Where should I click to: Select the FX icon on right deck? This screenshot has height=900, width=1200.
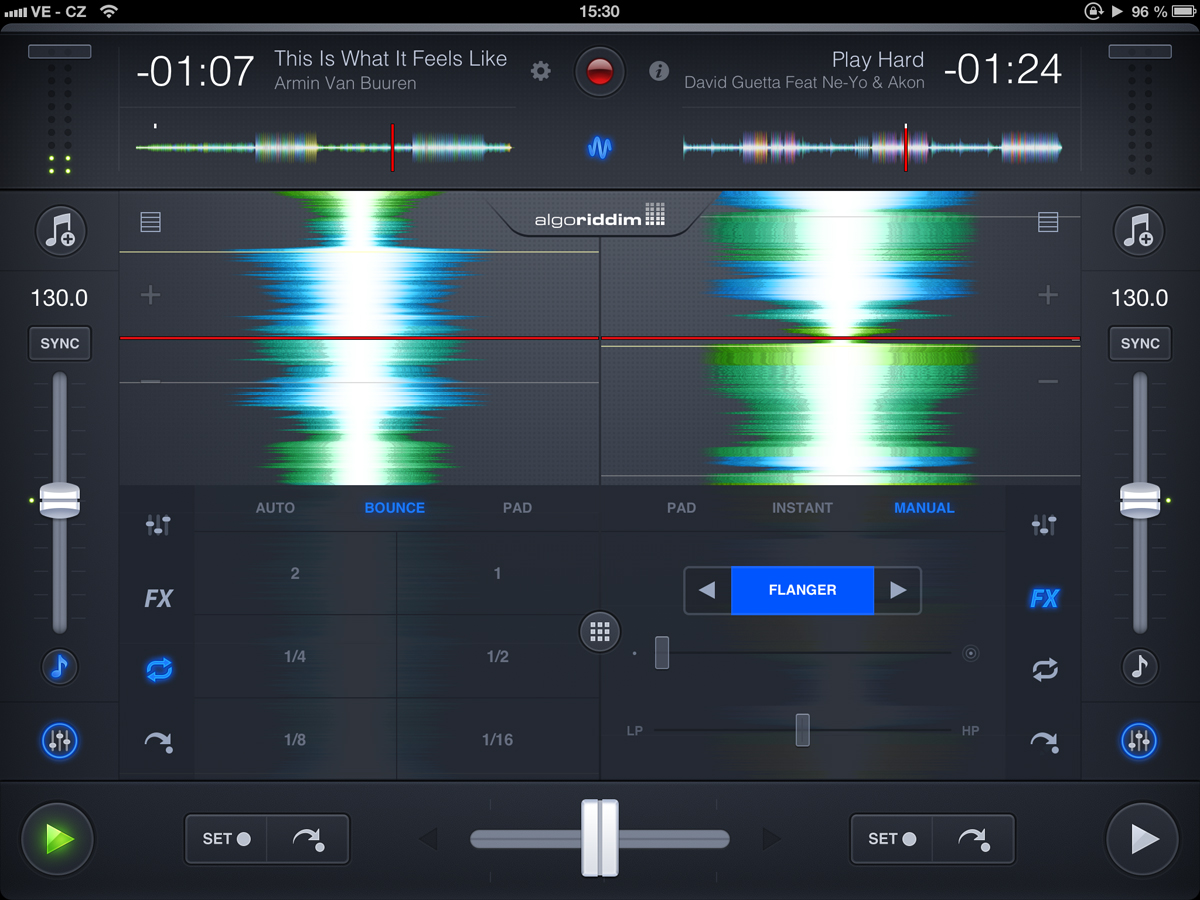(1044, 599)
